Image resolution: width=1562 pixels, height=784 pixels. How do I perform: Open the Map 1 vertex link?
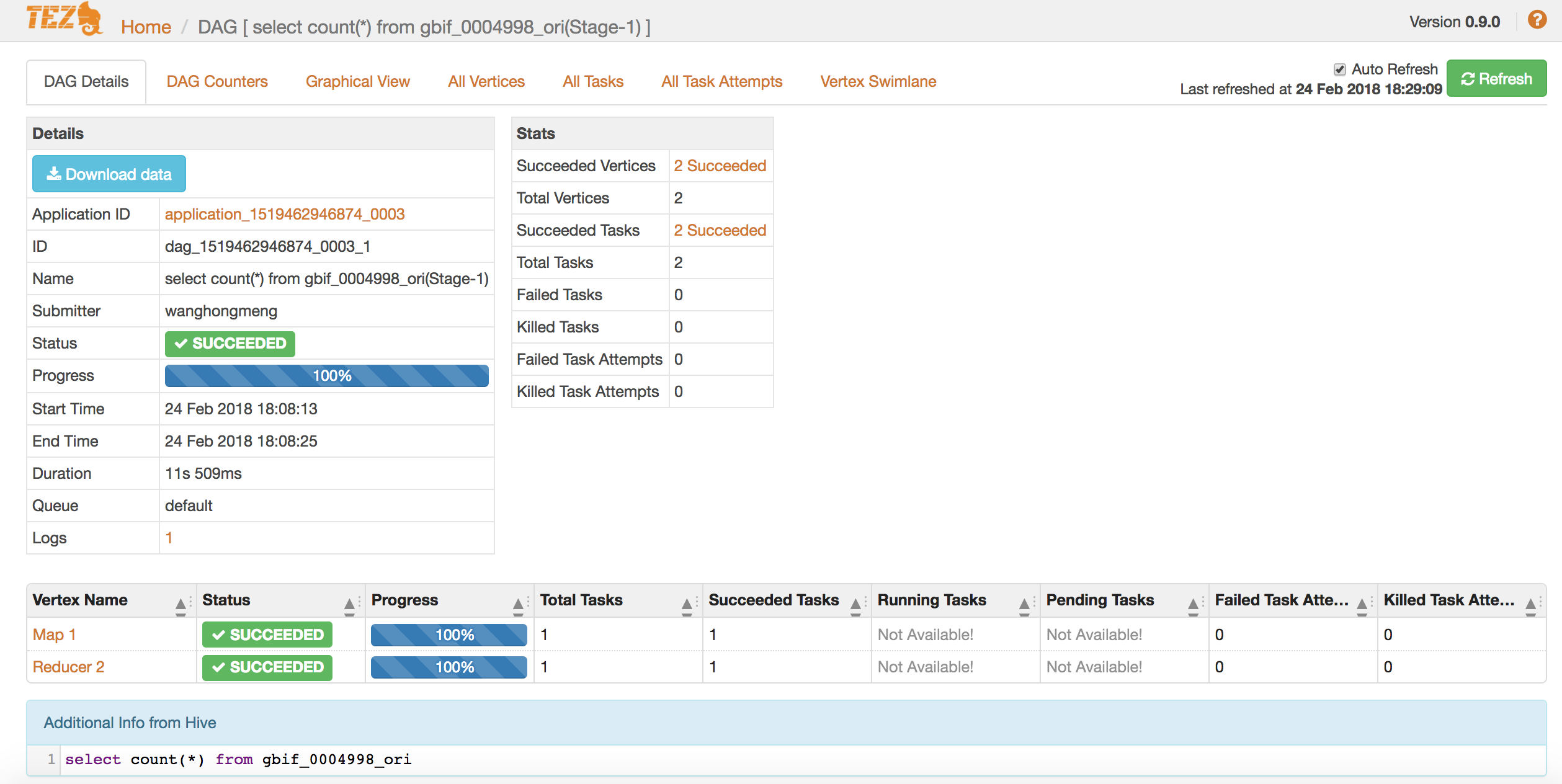pyautogui.click(x=54, y=635)
